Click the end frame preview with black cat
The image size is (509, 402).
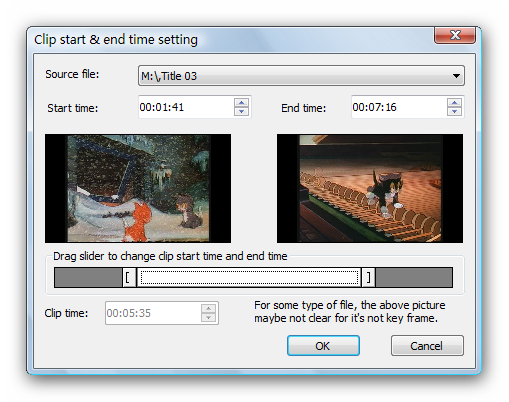point(370,188)
